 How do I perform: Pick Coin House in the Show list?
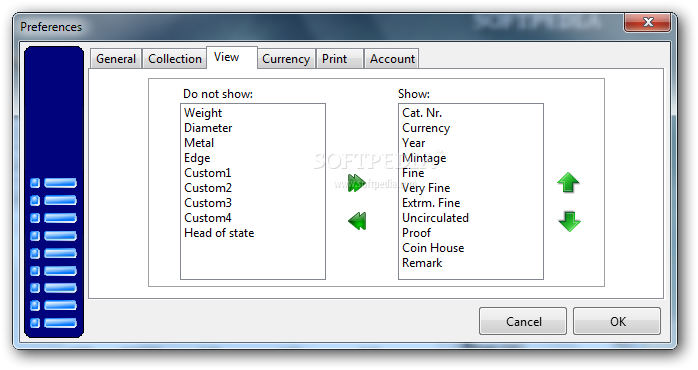471,248
